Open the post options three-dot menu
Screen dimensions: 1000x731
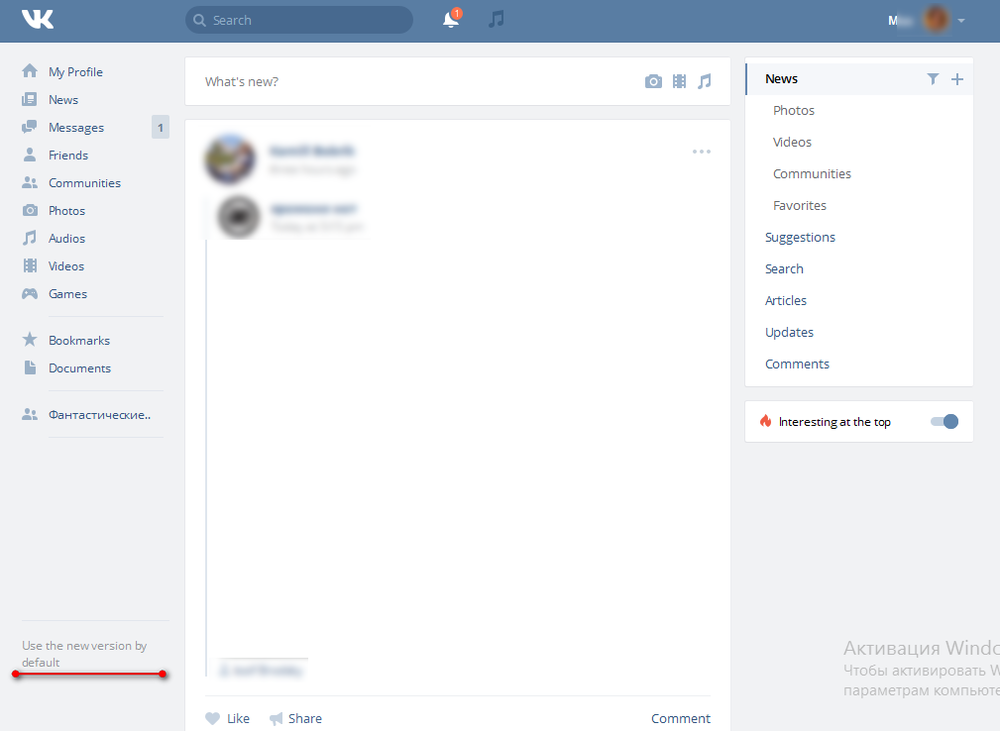click(x=701, y=151)
